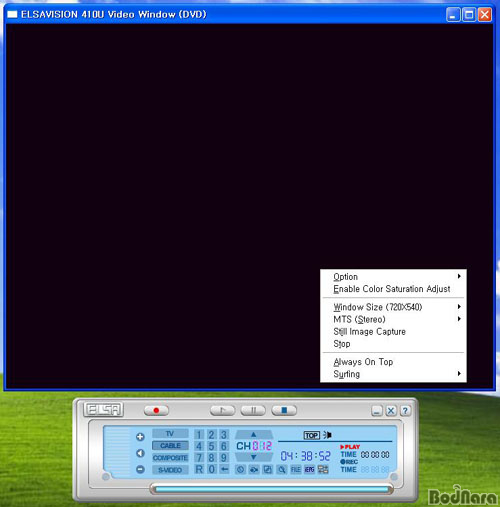500x507 pixels.
Task: Decrease volume with the minus icon
Action: [140, 469]
